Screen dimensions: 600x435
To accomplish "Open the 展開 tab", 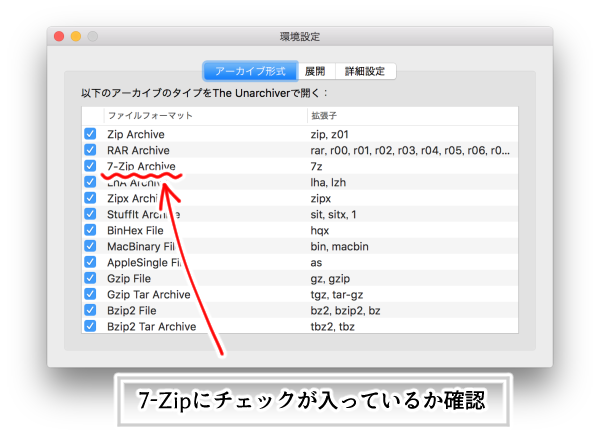I will coord(314,72).
